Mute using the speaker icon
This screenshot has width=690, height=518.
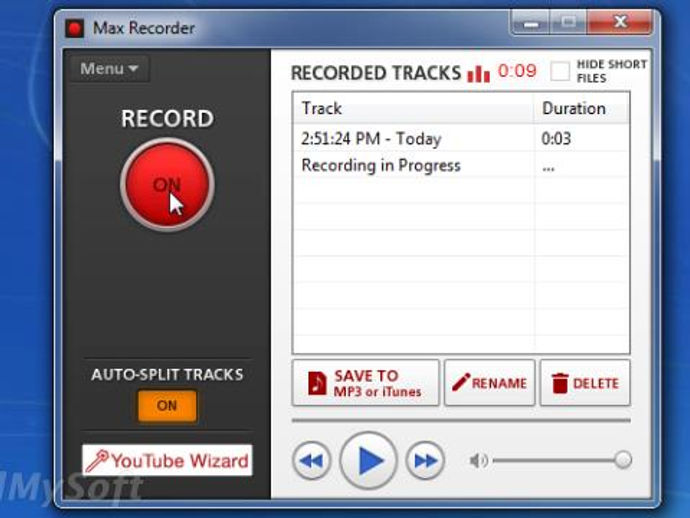coord(478,461)
